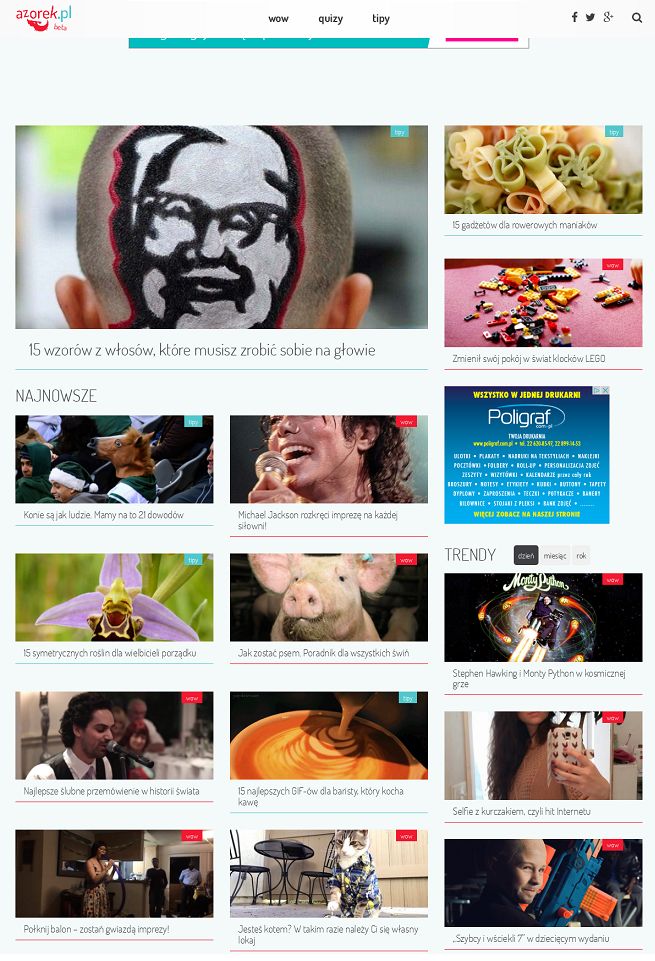Open 'Zmienił swój pokój w świat klocków LEGO'
This screenshot has width=655, height=961.
pyautogui.click(x=529, y=359)
